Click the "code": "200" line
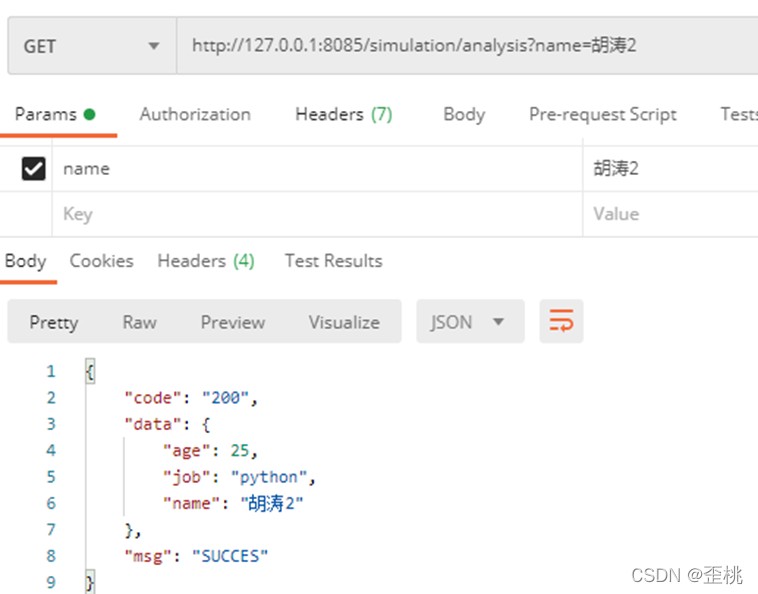 tap(191, 398)
